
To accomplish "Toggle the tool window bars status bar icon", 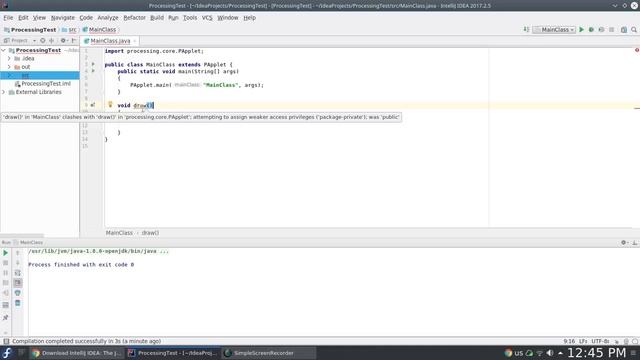I will 6,341.
